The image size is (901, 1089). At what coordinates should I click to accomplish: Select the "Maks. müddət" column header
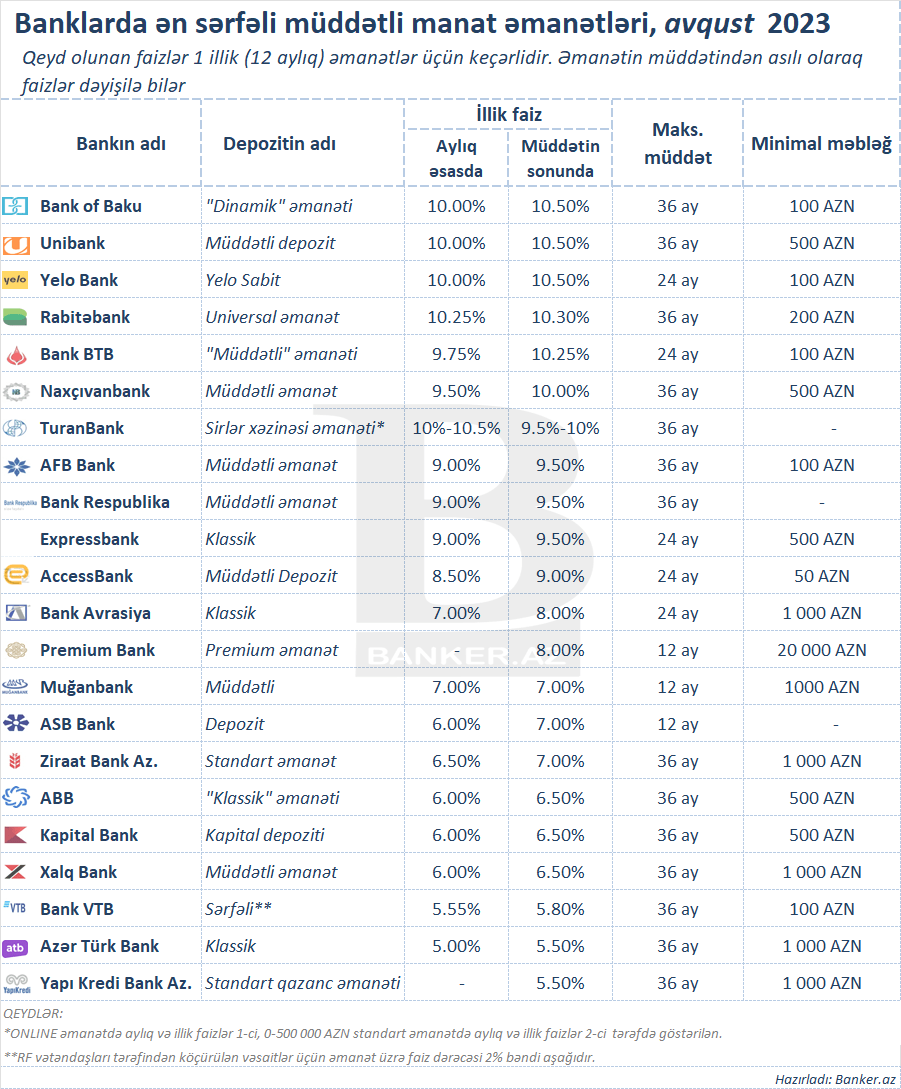(x=678, y=144)
